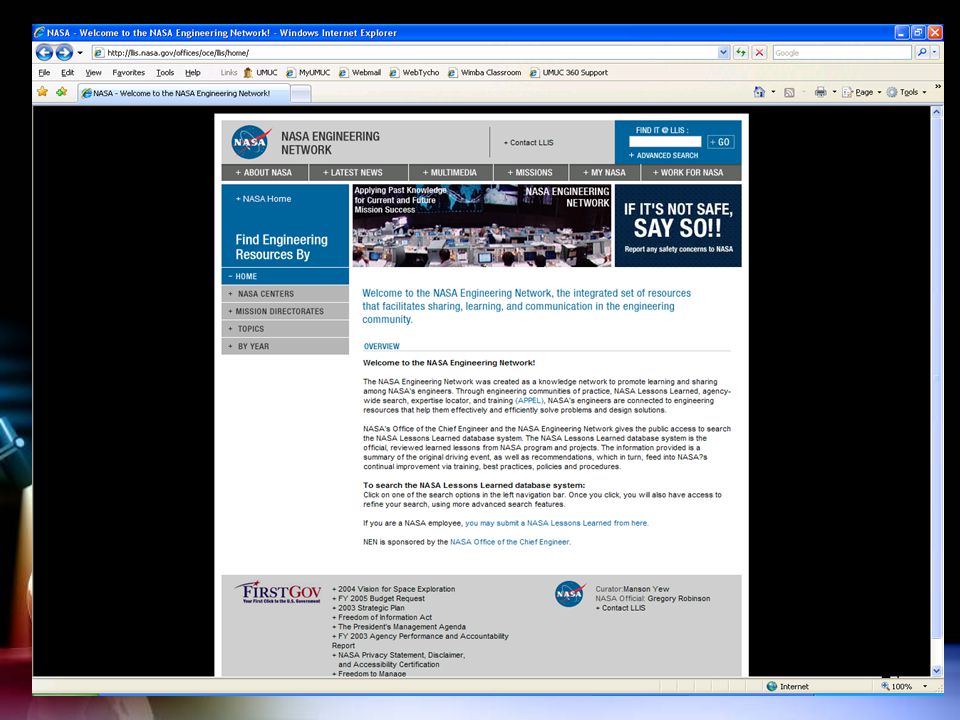960x720 pixels.
Task: Open the Favorites menu
Action: pos(129,72)
